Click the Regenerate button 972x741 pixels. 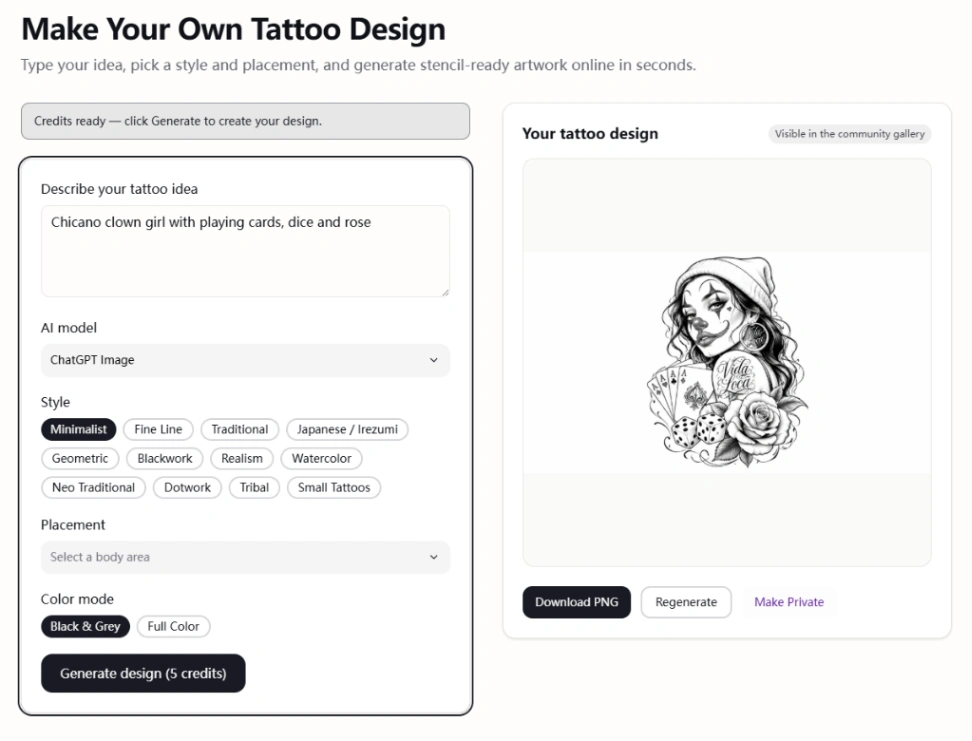(686, 602)
